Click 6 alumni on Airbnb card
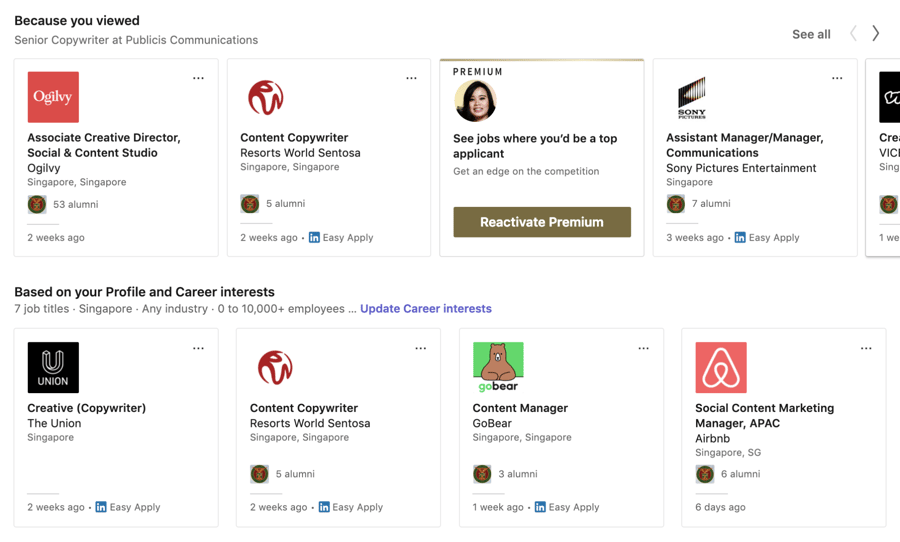The height and width of the screenshot is (542, 900). click(740, 474)
